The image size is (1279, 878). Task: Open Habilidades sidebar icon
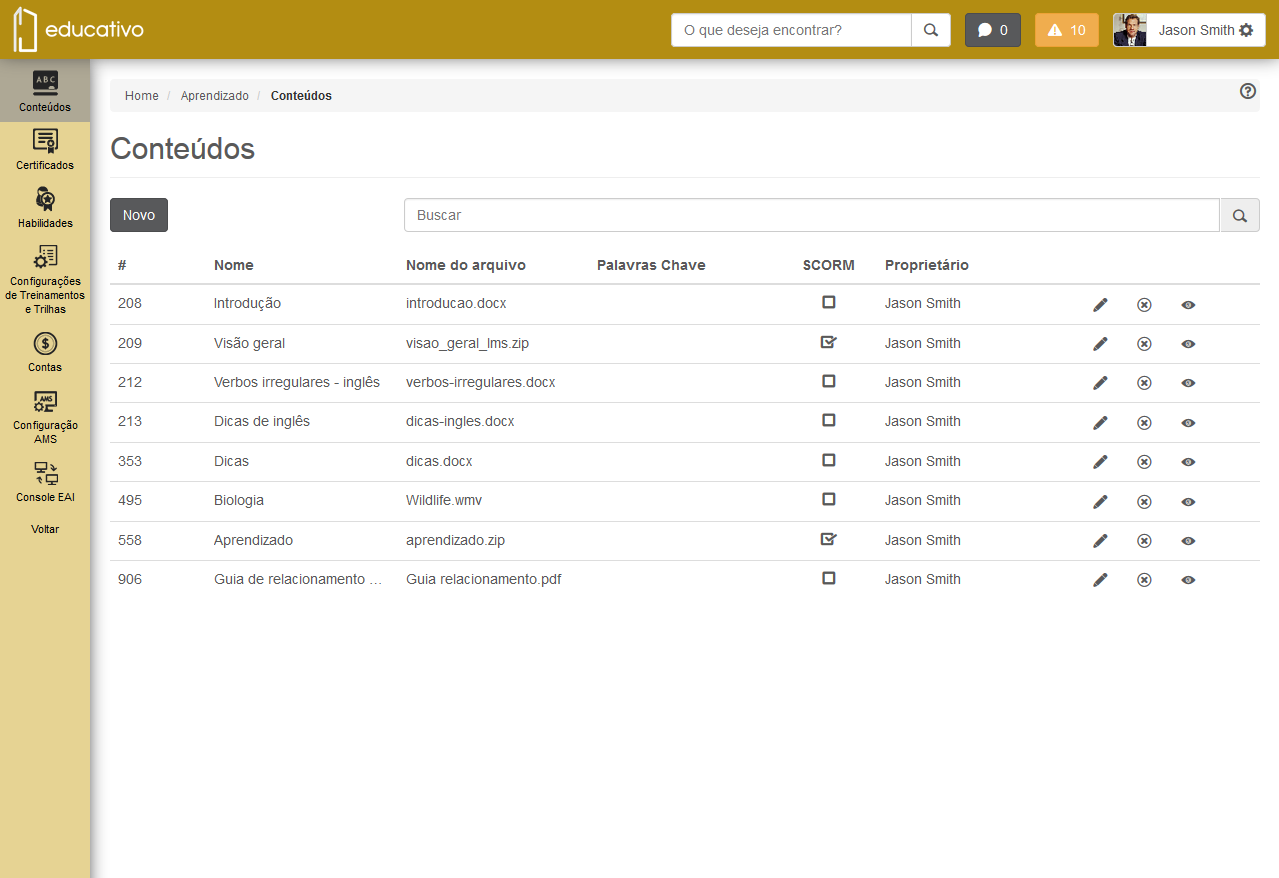coord(45,208)
